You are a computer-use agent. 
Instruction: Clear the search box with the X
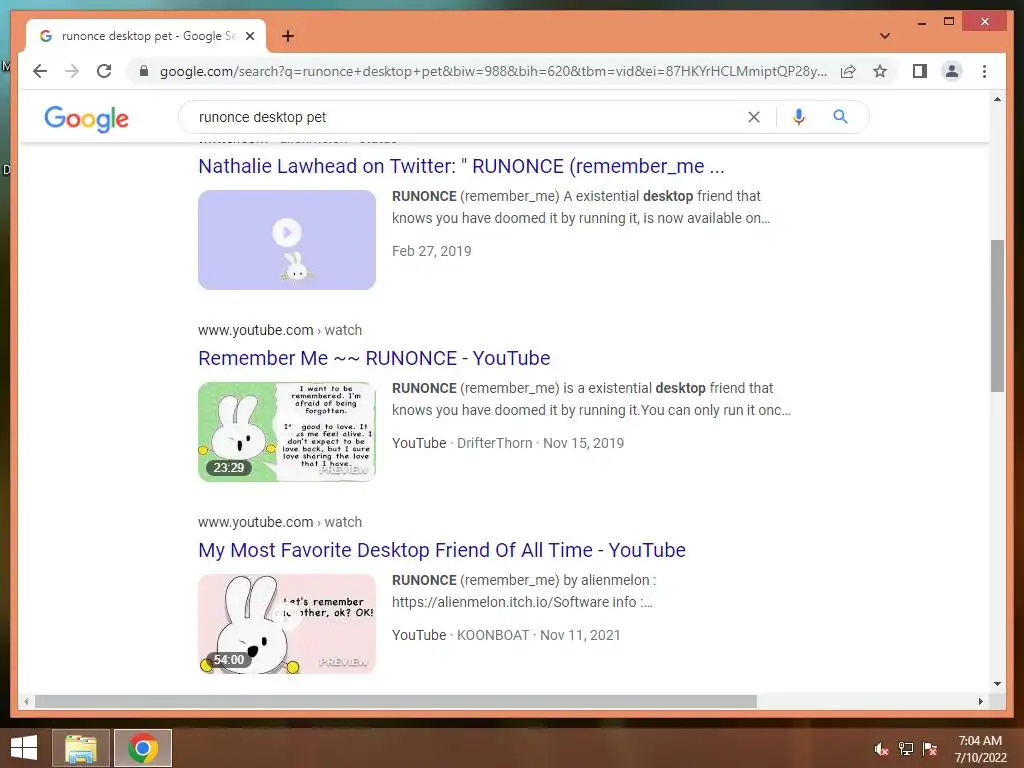754,117
